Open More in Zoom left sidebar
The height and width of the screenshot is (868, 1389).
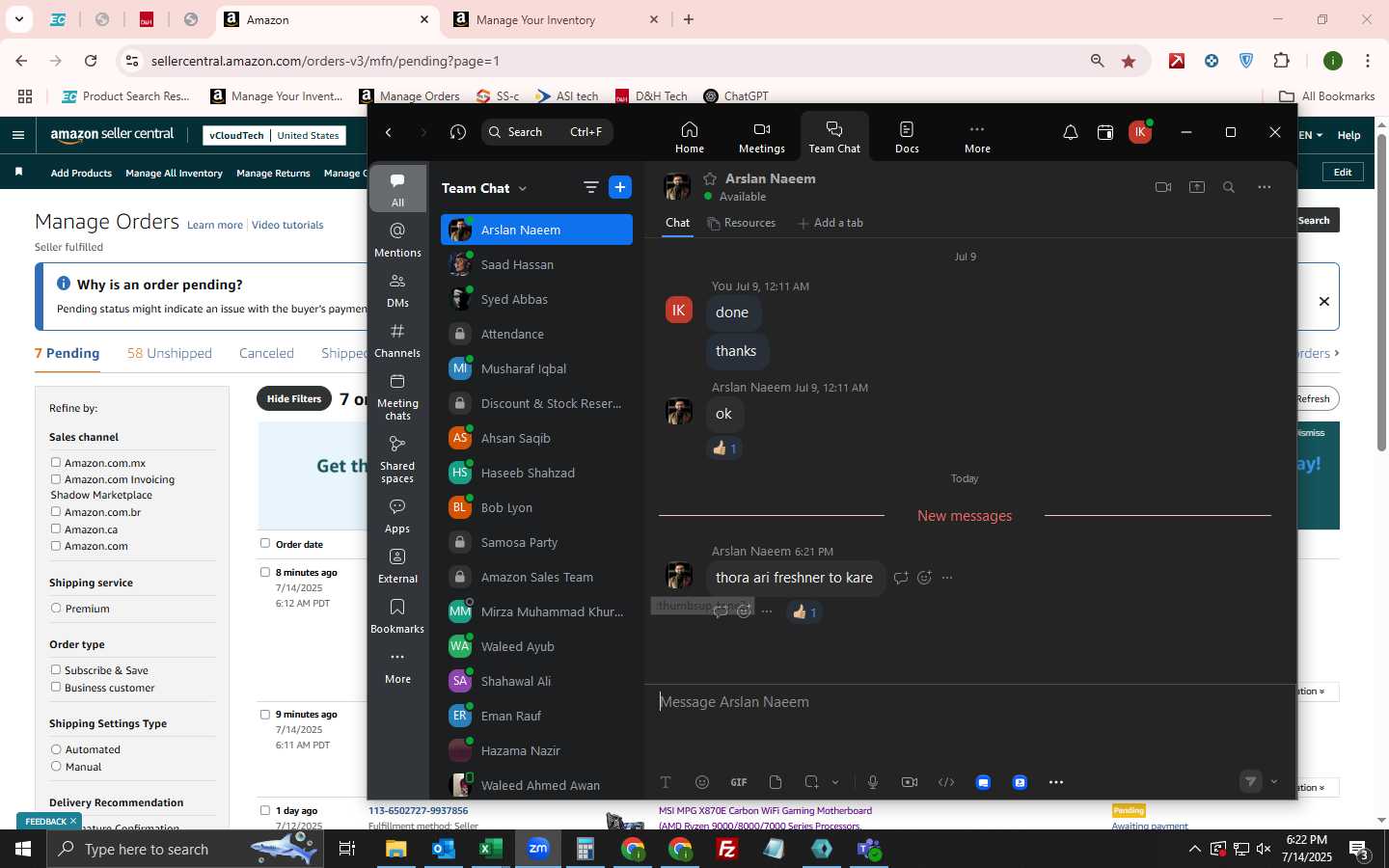click(x=397, y=666)
